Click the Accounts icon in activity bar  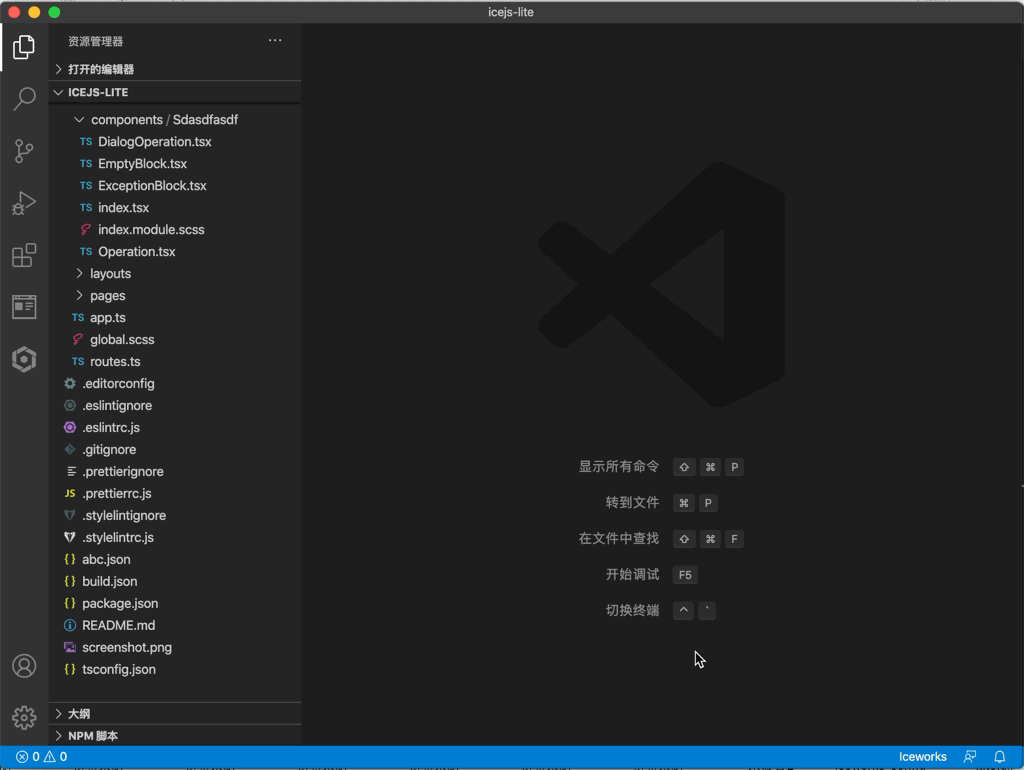(x=24, y=666)
